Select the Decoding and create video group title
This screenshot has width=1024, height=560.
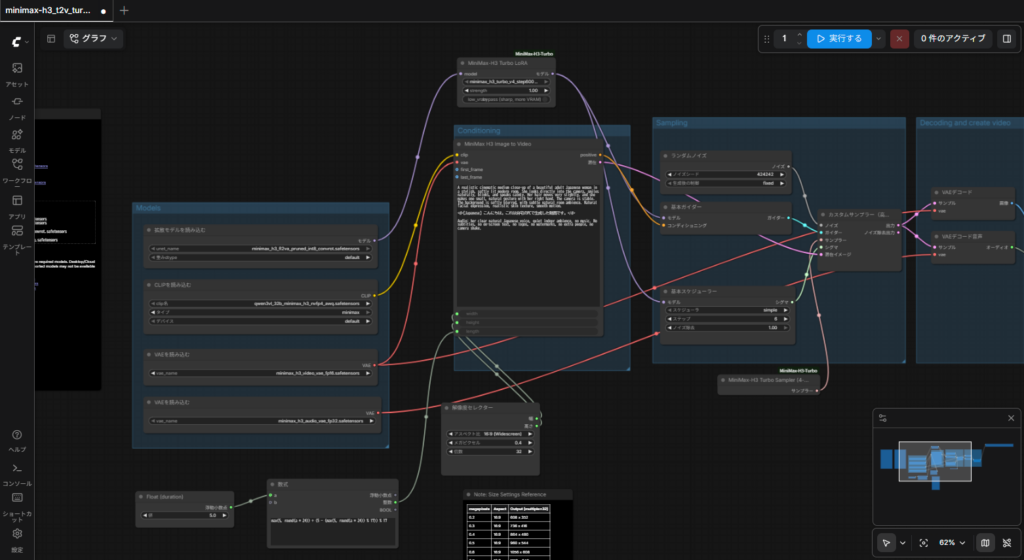coord(965,123)
